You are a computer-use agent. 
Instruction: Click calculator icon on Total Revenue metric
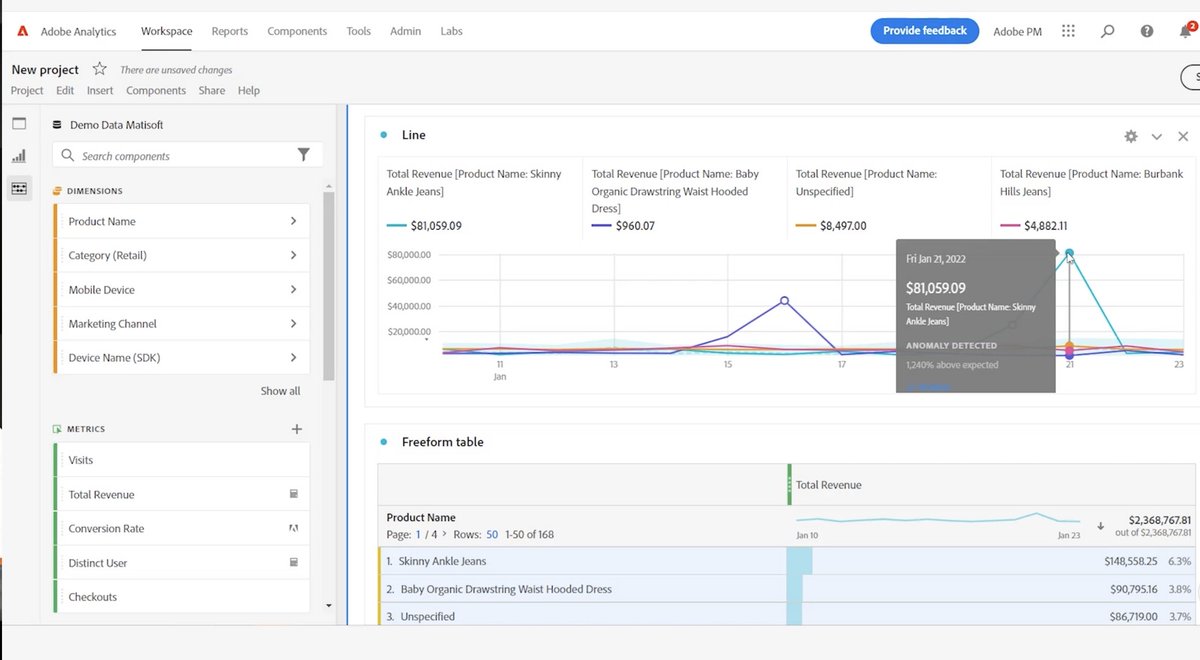[x=294, y=494]
